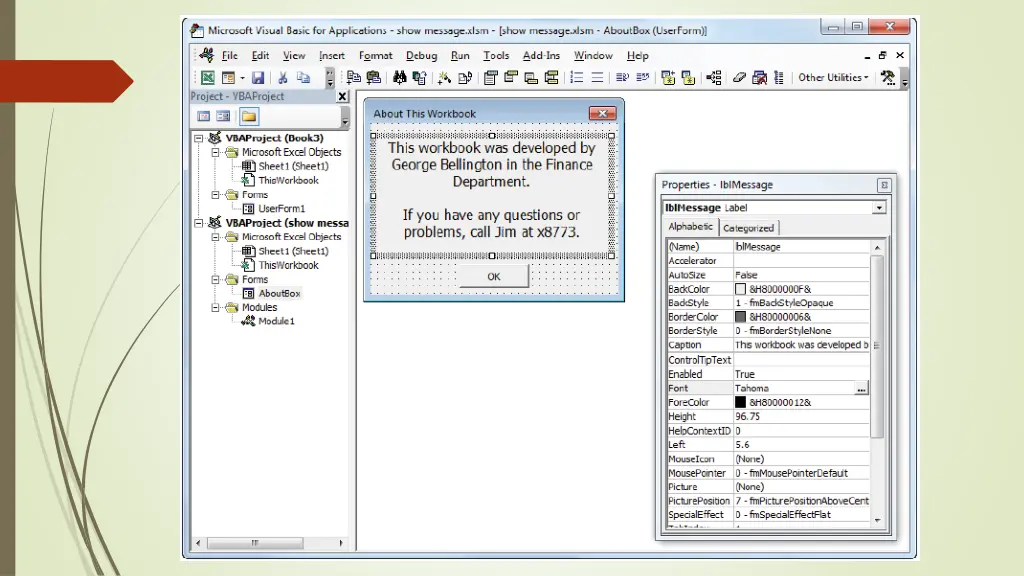
Task: Click the VBA application icon left of File
Action: (207, 56)
